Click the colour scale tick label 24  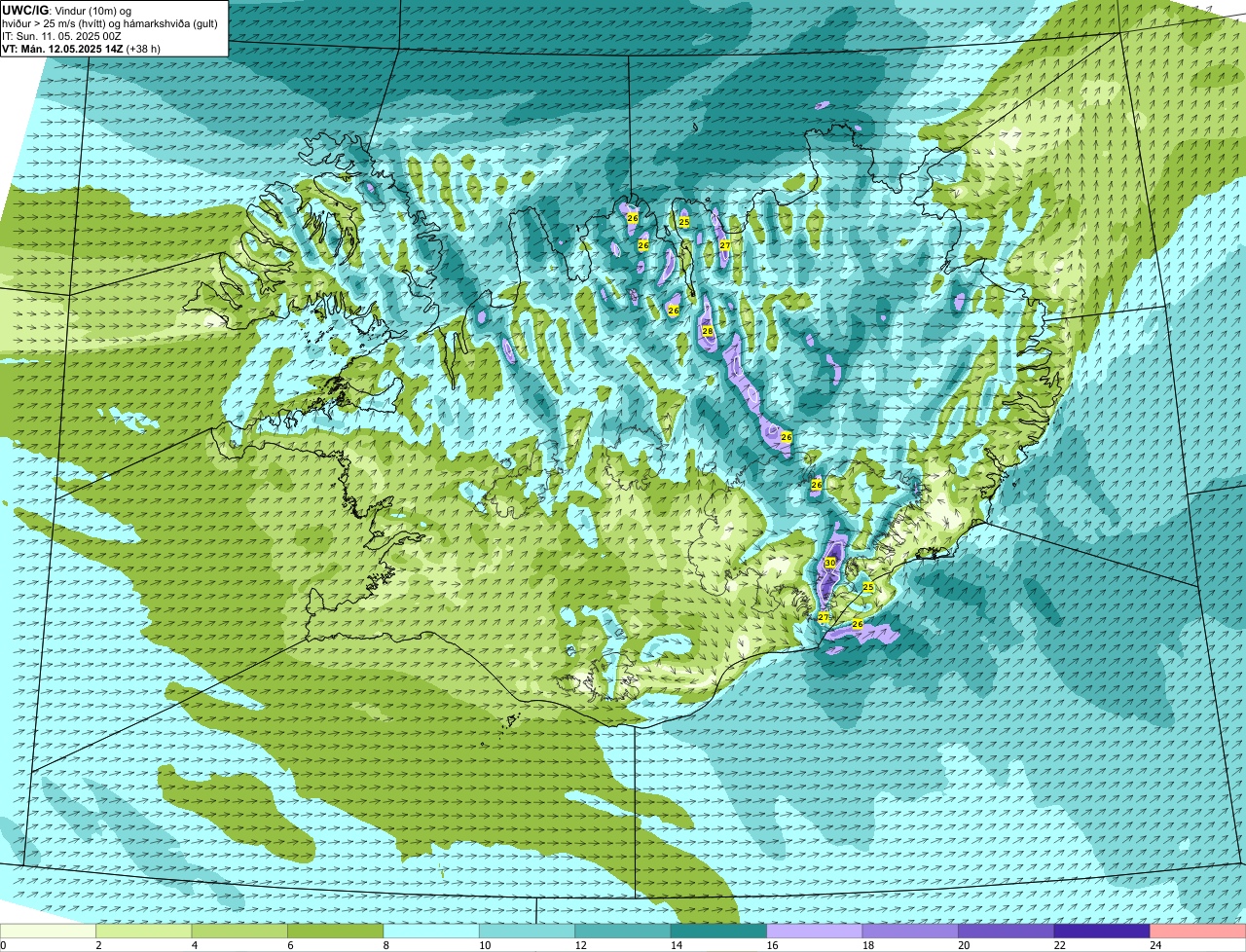click(1155, 945)
